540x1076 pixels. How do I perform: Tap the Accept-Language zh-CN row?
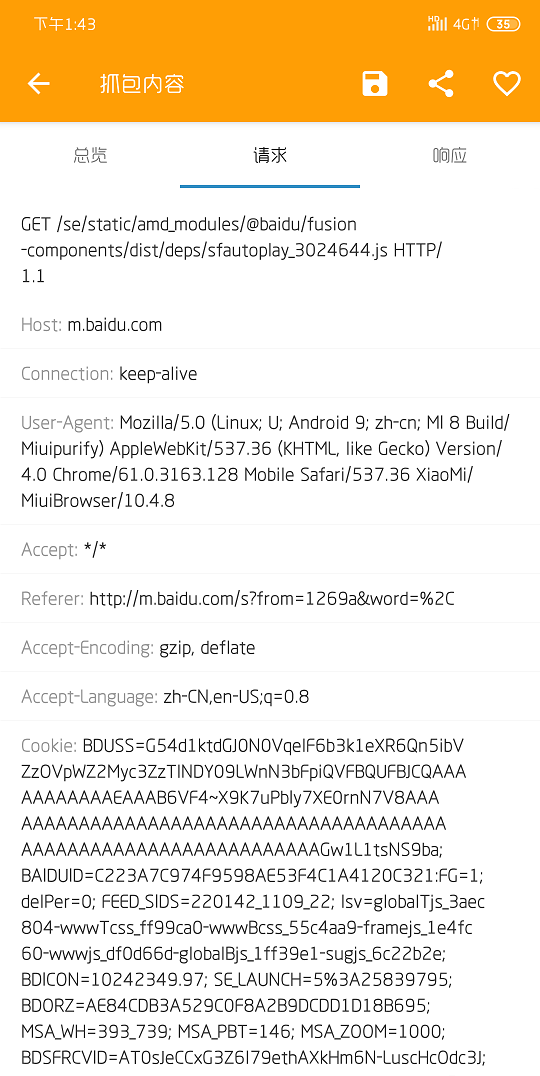270,697
